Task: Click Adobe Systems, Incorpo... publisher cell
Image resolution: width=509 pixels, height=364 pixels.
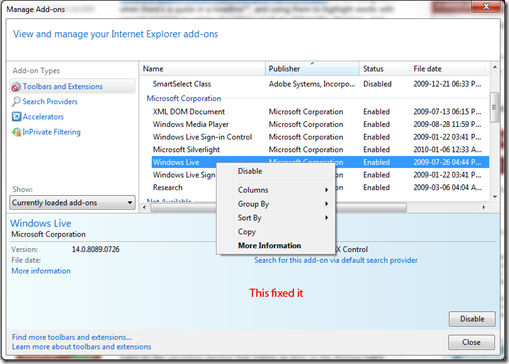Action: (x=312, y=84)
